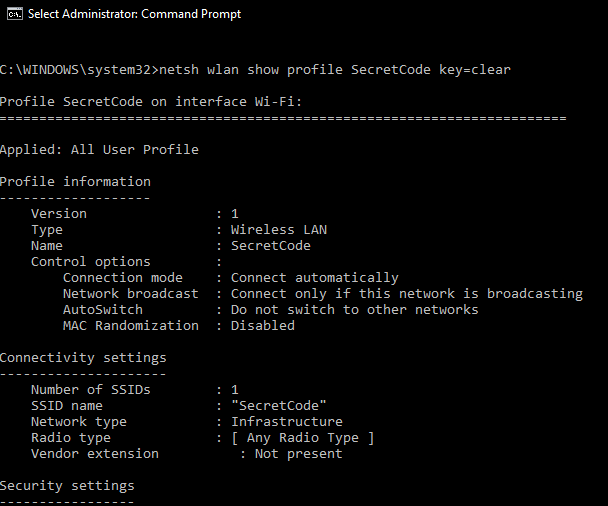Image resolution: width=608 pixels, height=506 pixels.
Task: Click the Vendor extension 'Not present' value
Action: [x=298, y=454]
